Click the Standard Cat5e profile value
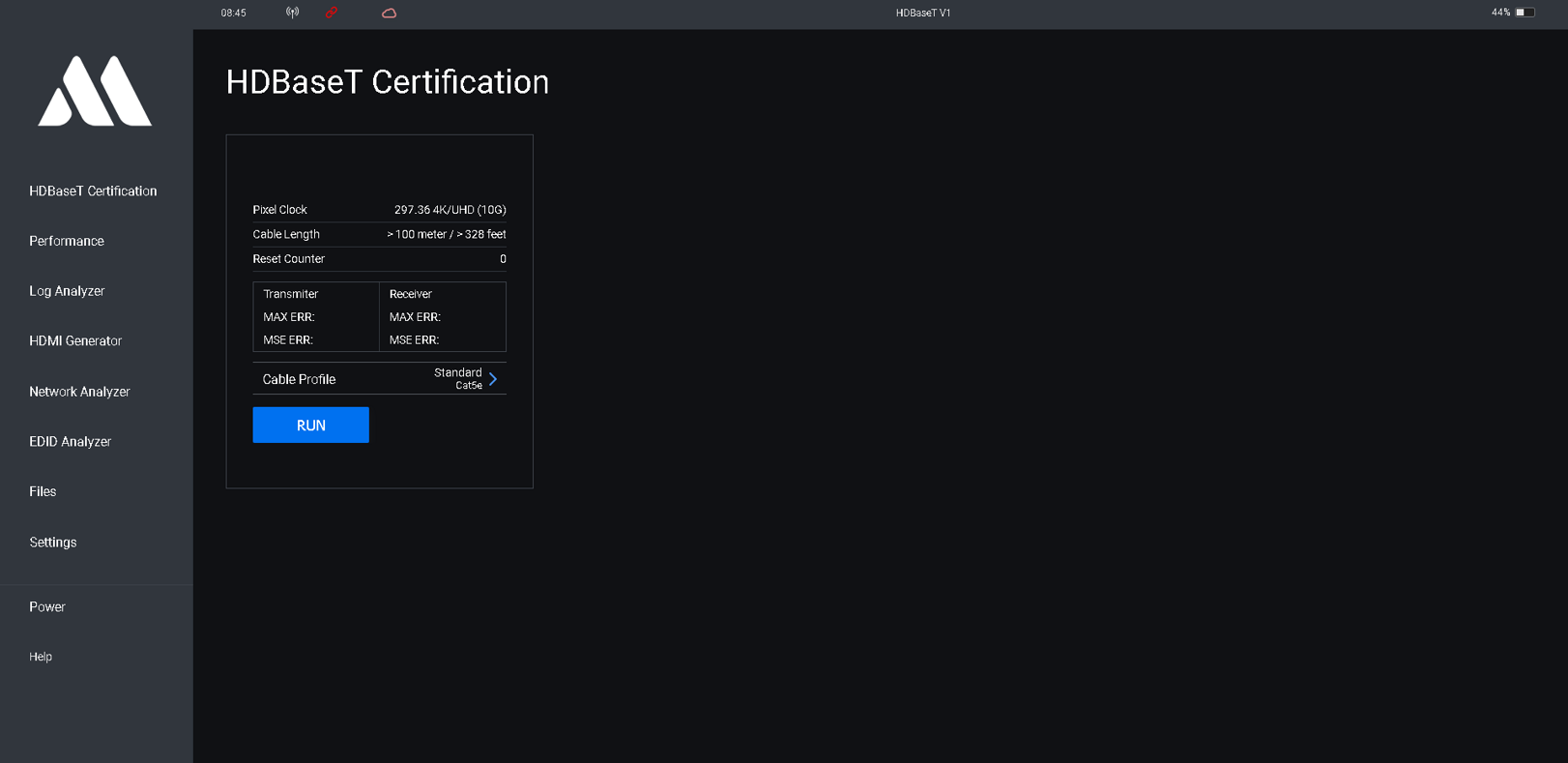 (x=458, y=379)
